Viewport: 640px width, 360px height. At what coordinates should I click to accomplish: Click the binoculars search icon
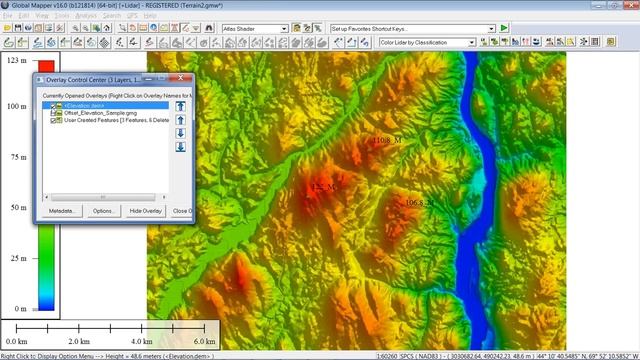coord(209,28)
